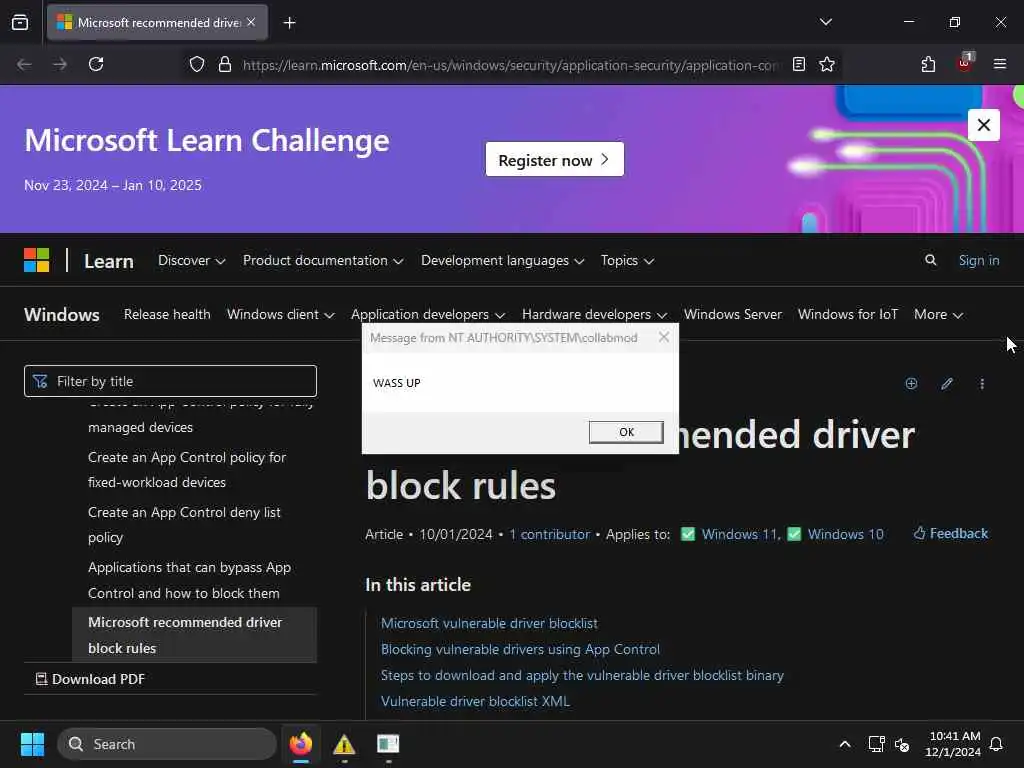Expand the Windows client dropdown

[281, 314]
